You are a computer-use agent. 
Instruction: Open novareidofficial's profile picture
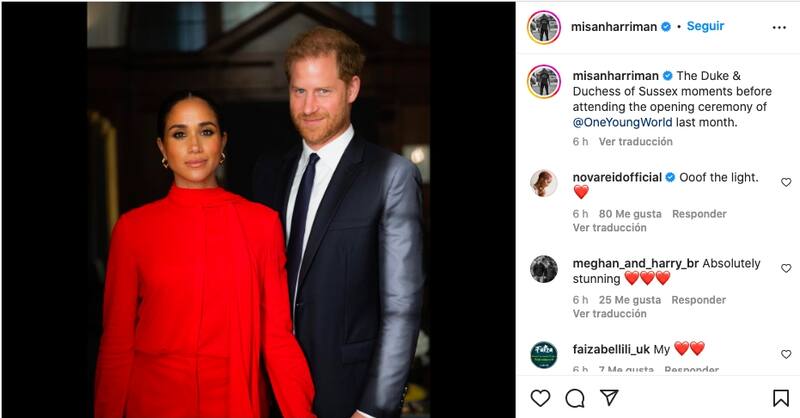click(544, 183)
